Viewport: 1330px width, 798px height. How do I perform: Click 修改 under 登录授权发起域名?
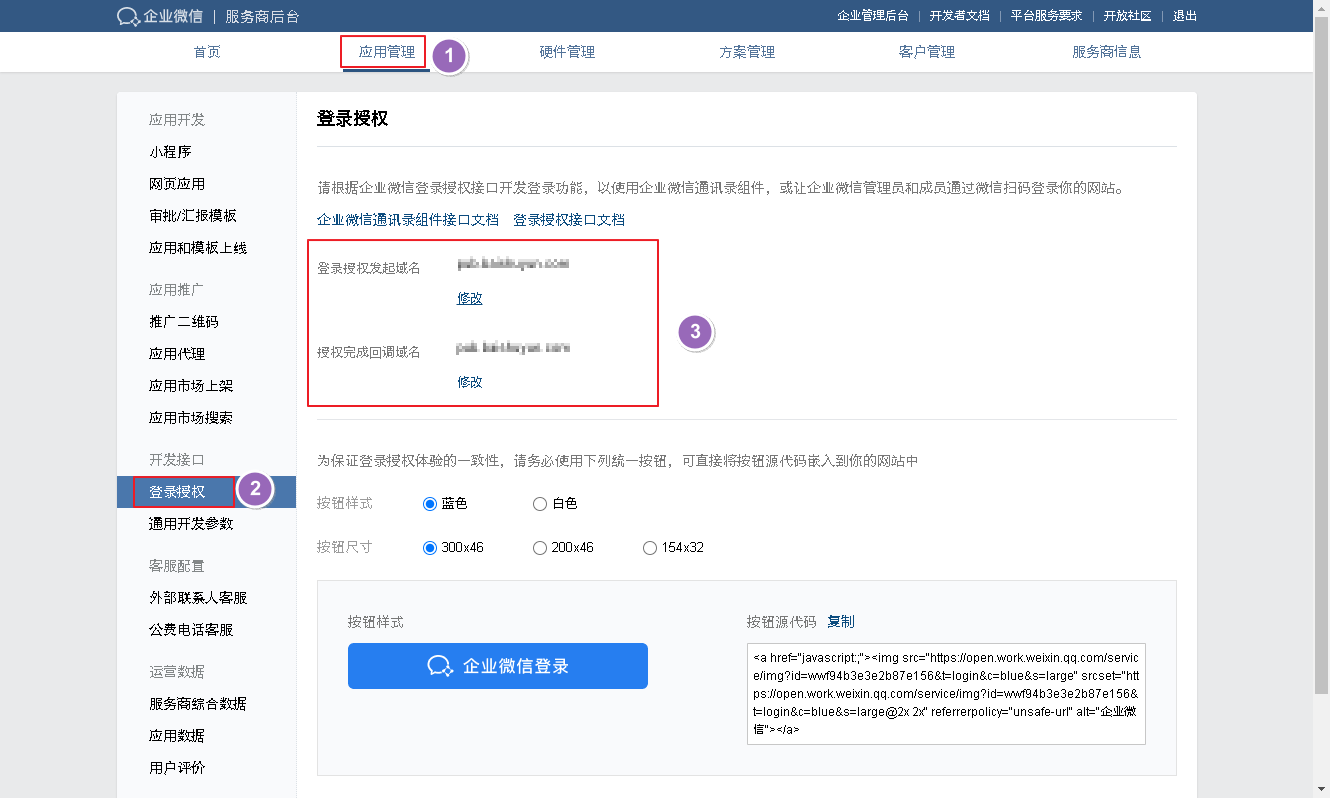[470, 298]
